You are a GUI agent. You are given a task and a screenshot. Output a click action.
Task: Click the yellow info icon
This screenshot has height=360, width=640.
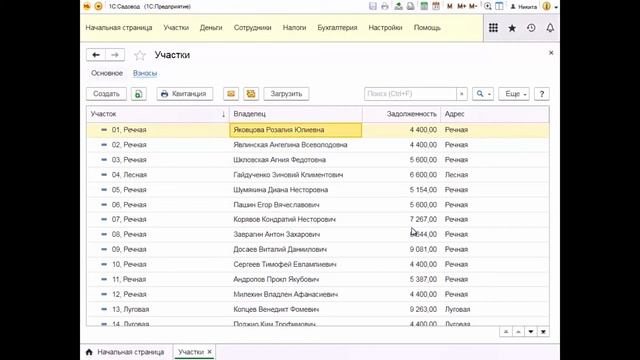pyautogui.click(x=547, y=6)
